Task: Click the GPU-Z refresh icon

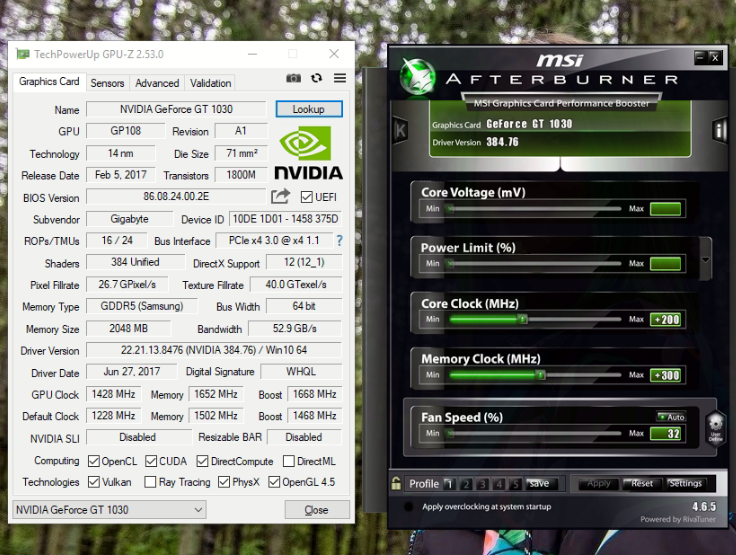Action: coord(316,78)
